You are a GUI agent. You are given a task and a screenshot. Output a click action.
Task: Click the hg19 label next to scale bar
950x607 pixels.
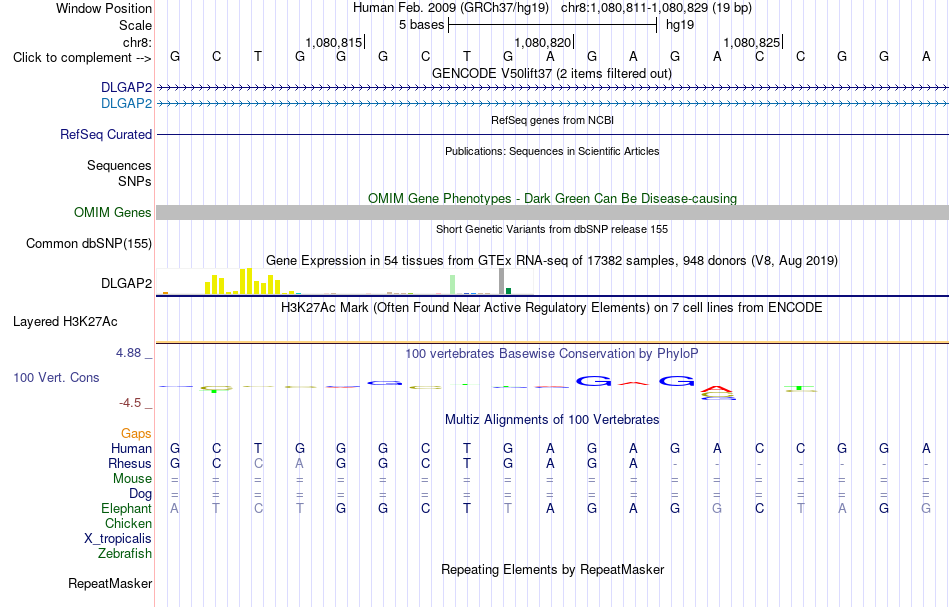[x=680, y=25]
